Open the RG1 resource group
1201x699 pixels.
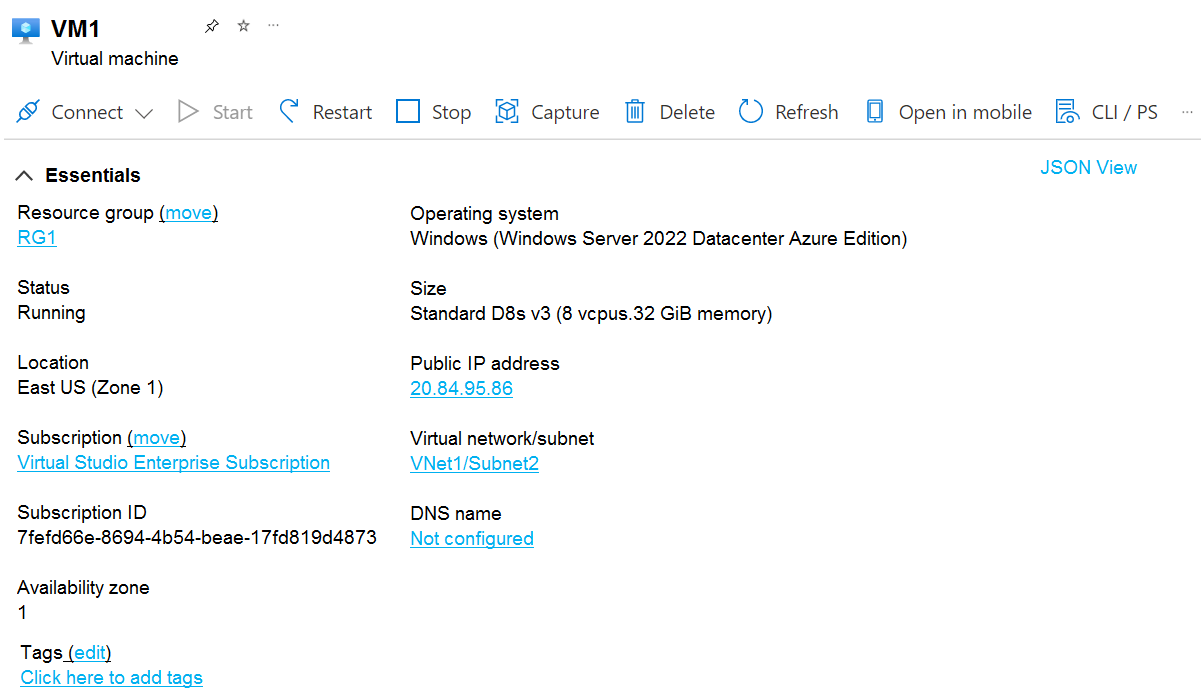pyautogui.click(x=37, y=238)
